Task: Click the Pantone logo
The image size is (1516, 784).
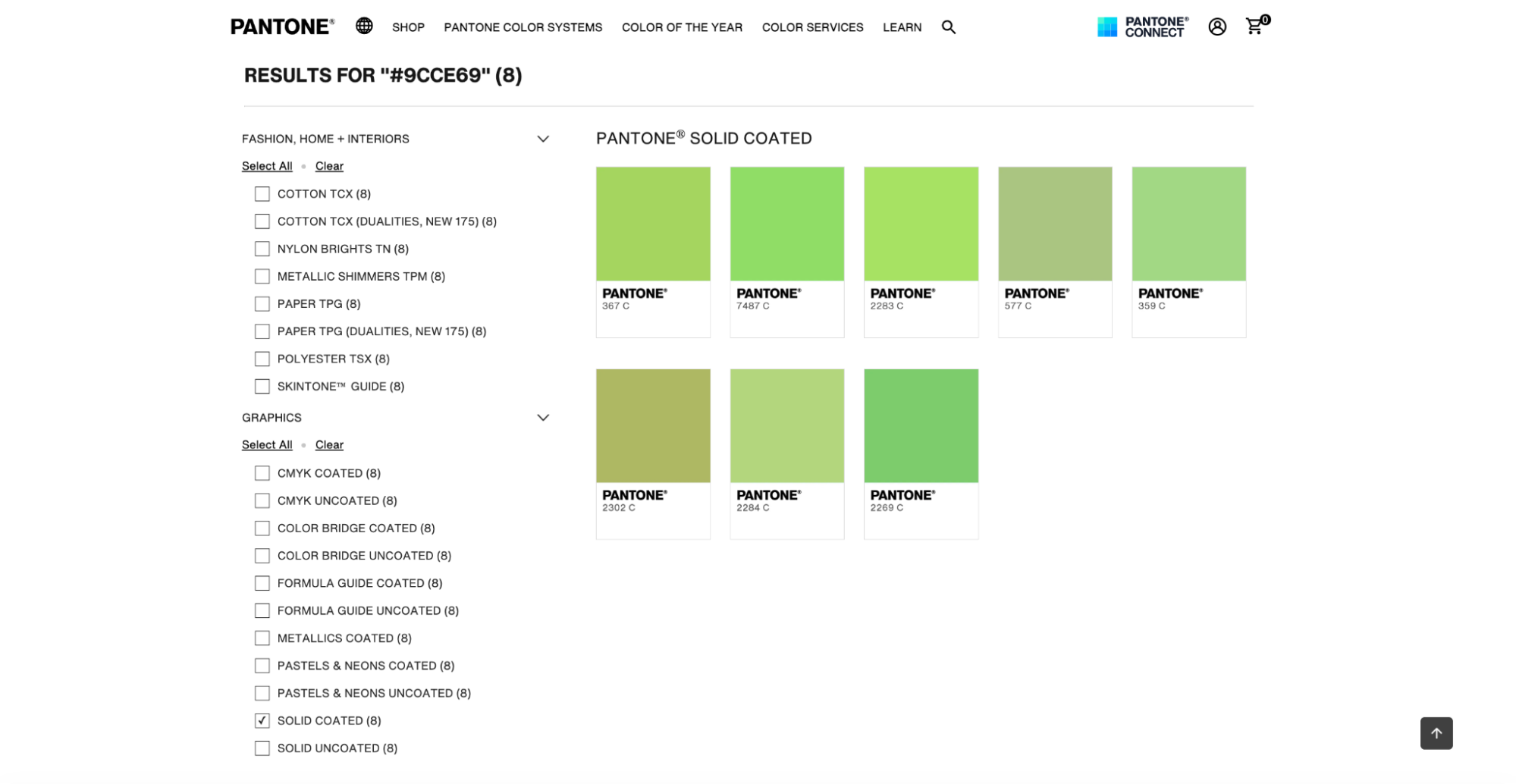Action: tap(281, 27)
